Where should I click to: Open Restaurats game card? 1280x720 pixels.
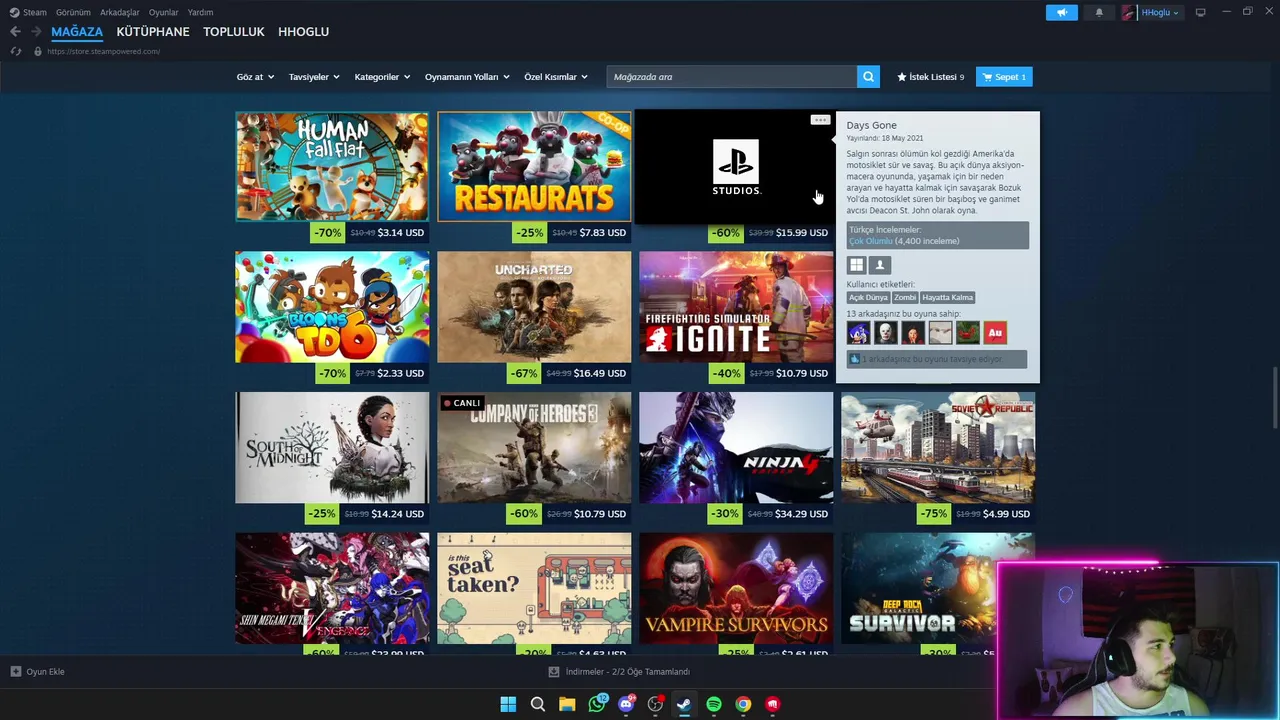534,166
